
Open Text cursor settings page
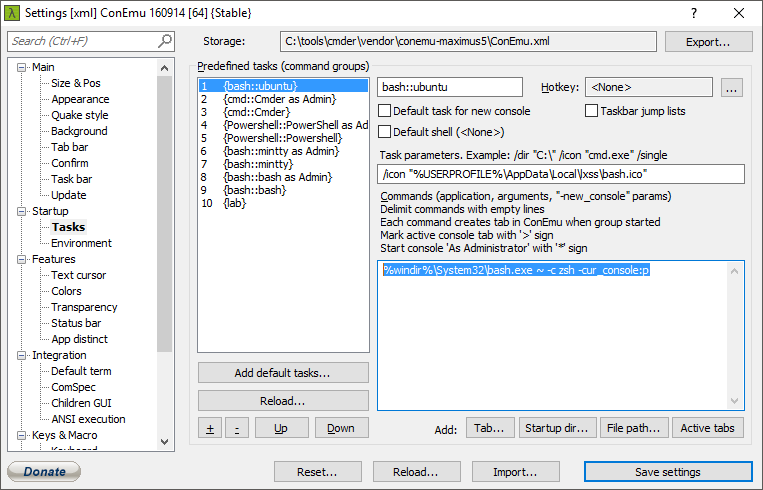(78, 275)
